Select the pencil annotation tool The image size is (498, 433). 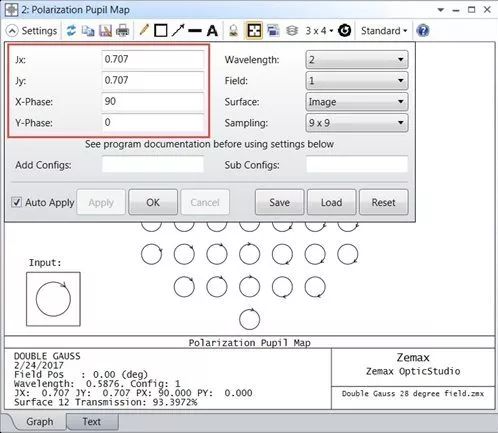coord(144,30)
